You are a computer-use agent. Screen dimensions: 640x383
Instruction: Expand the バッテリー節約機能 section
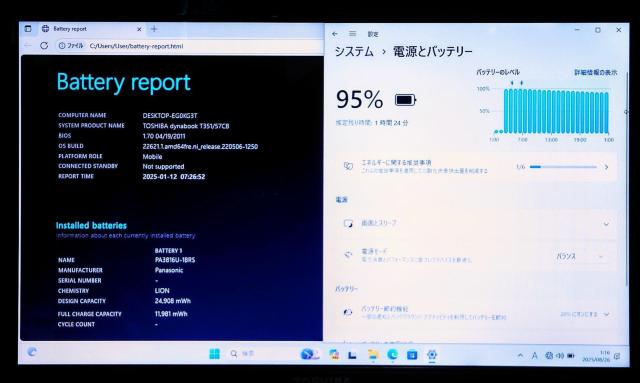[476, 313]
